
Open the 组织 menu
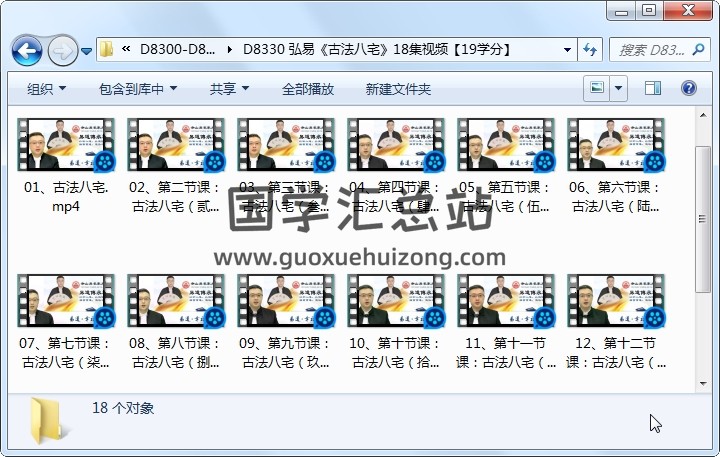pyautogui.click(x=46, y=89)
